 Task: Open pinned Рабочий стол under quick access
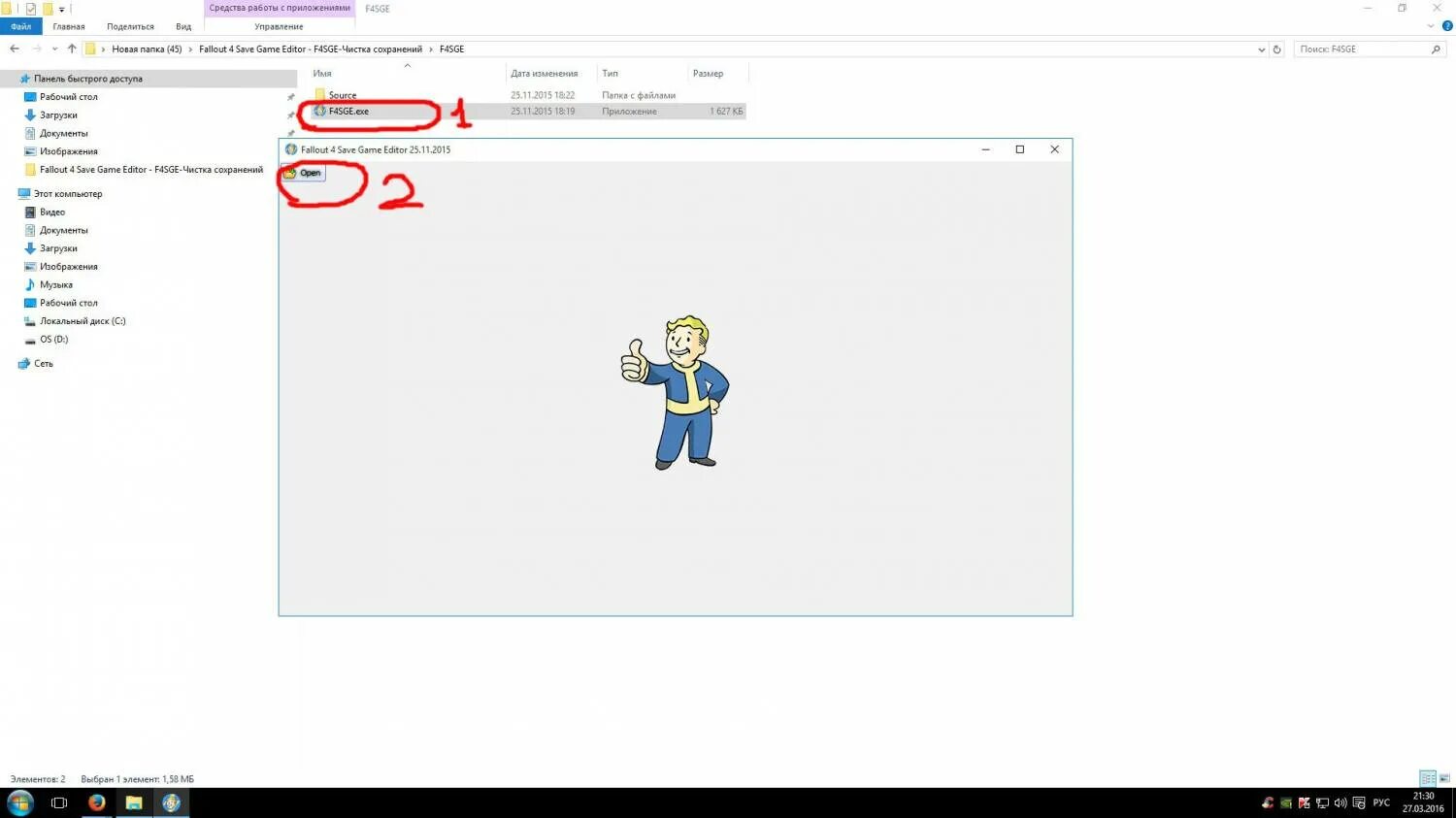(x=68, y=97)
